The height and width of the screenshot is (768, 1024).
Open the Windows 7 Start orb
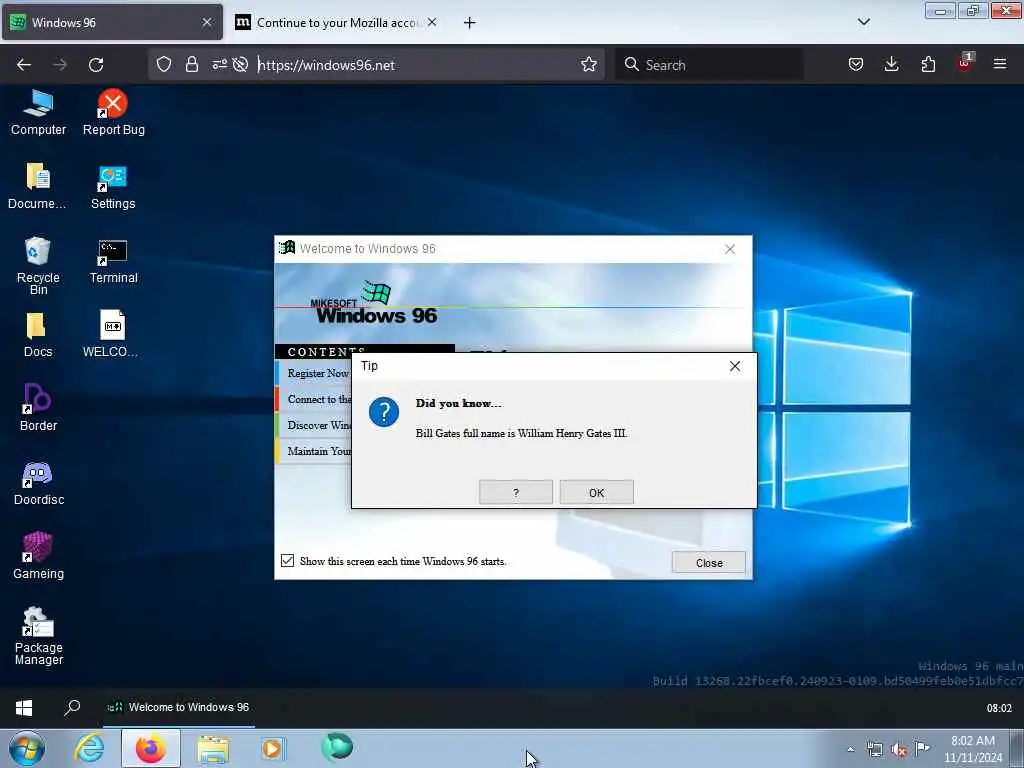click(27, 748)
